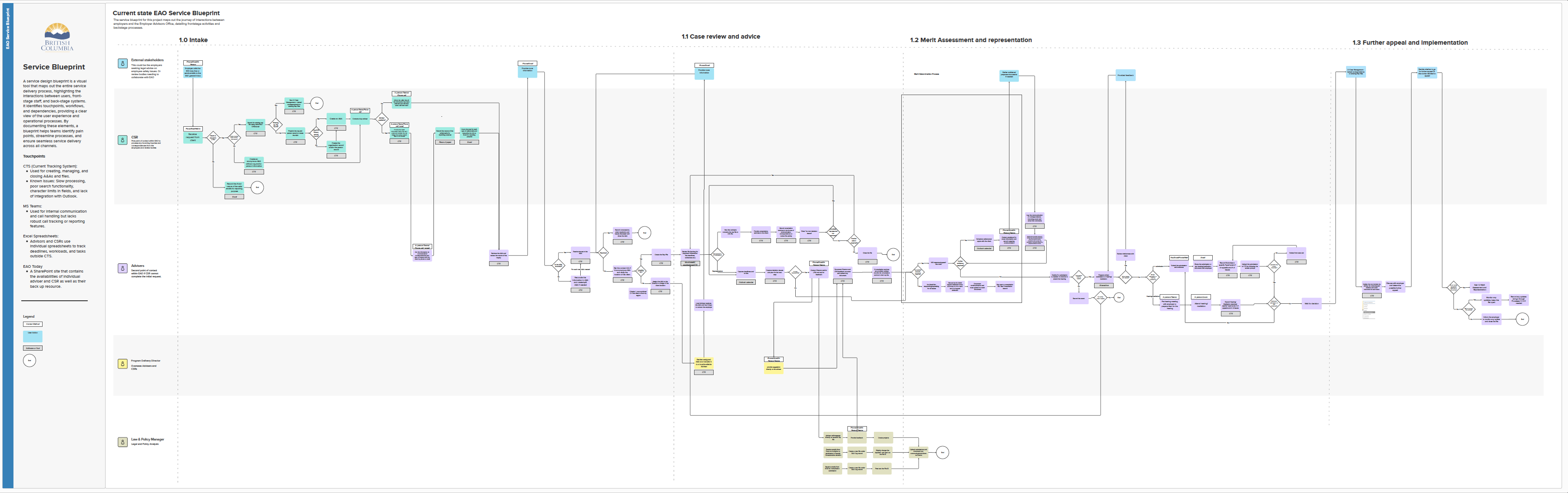1568x493 pixels.
Task: Click the 'Receive request from client' CSR box
Action: [193, 138]
